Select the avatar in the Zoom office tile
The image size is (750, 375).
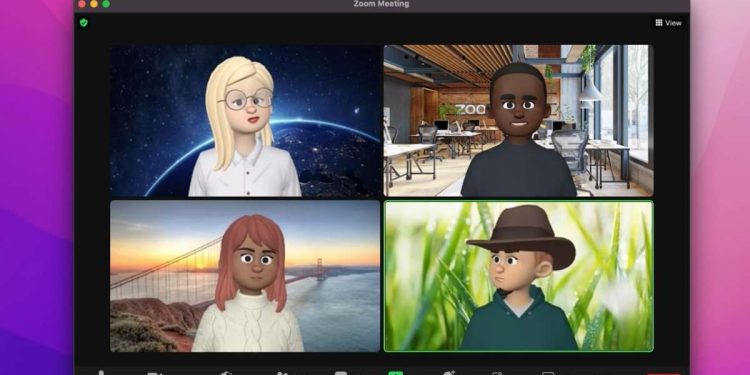pyautogui.click(x=518, y=121)
